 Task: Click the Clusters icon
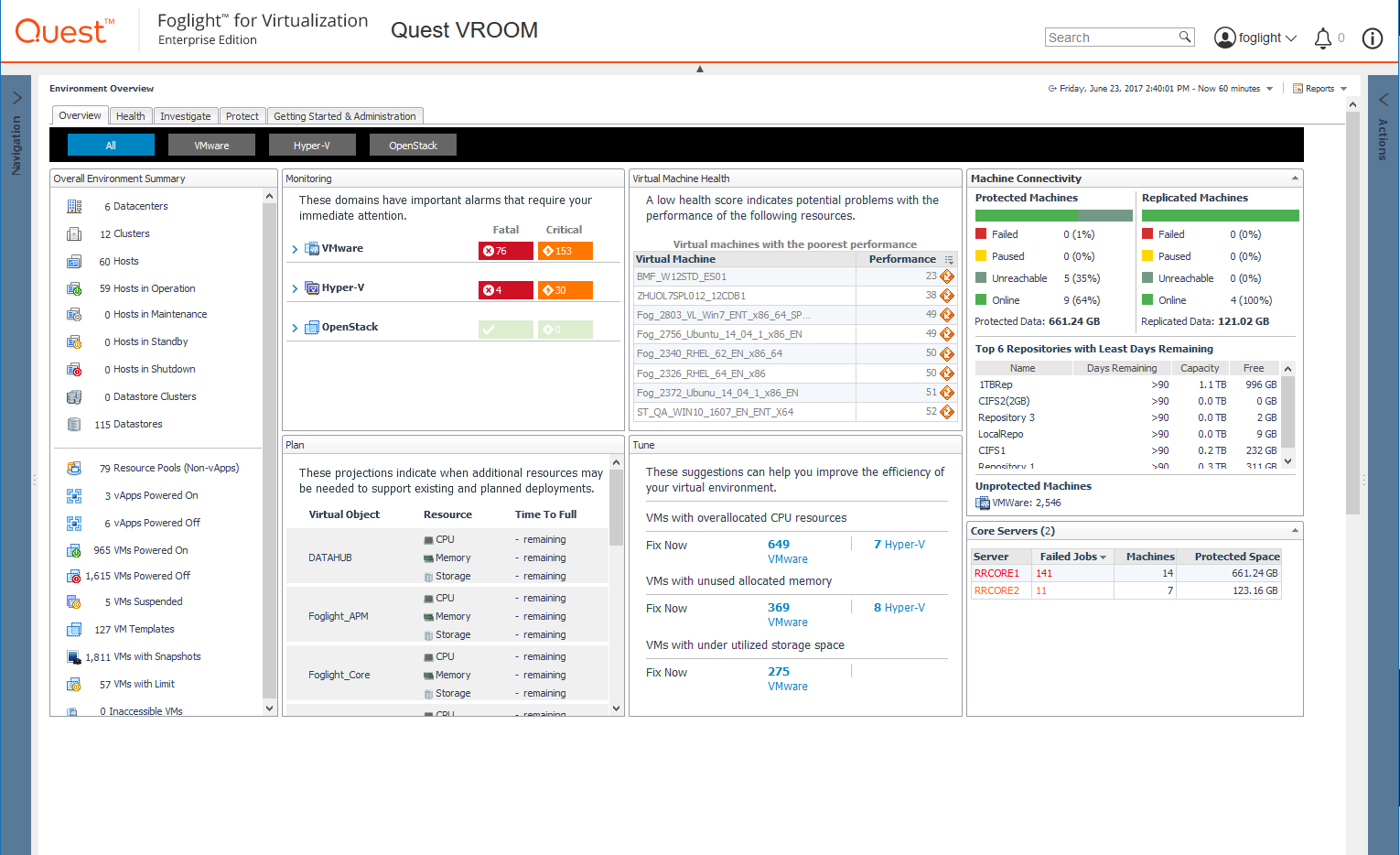pyautogui.click(x=74, y=233)
